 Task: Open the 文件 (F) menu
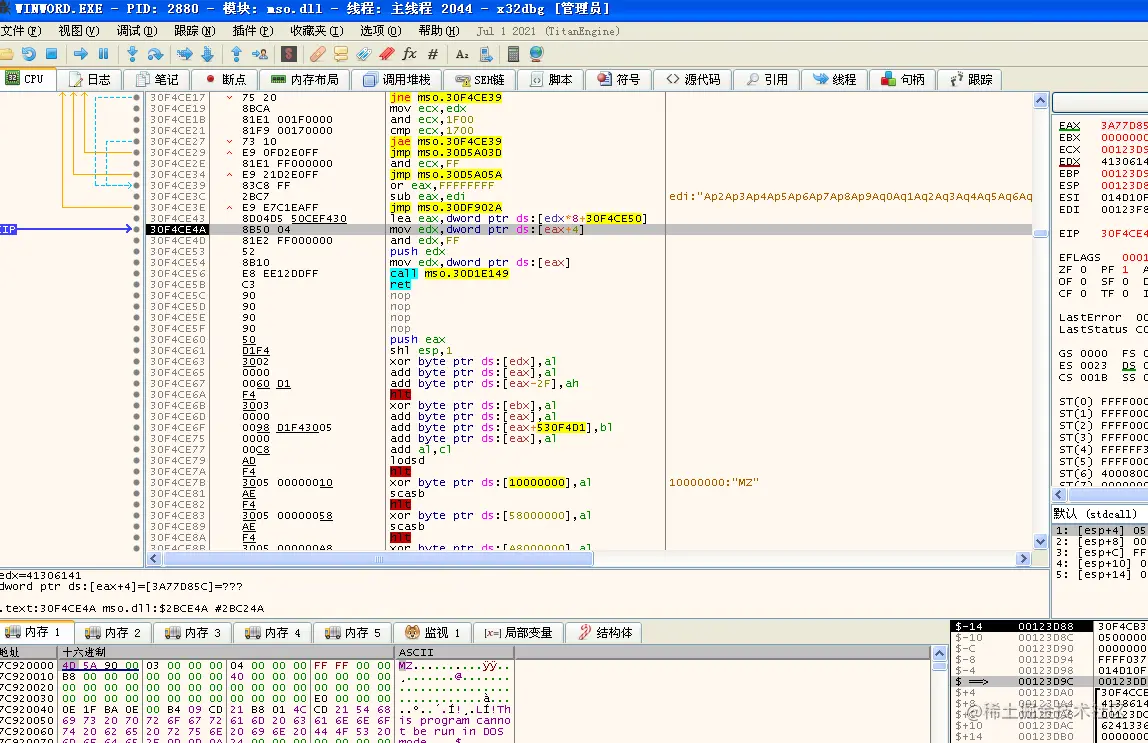tap(21, 31)
